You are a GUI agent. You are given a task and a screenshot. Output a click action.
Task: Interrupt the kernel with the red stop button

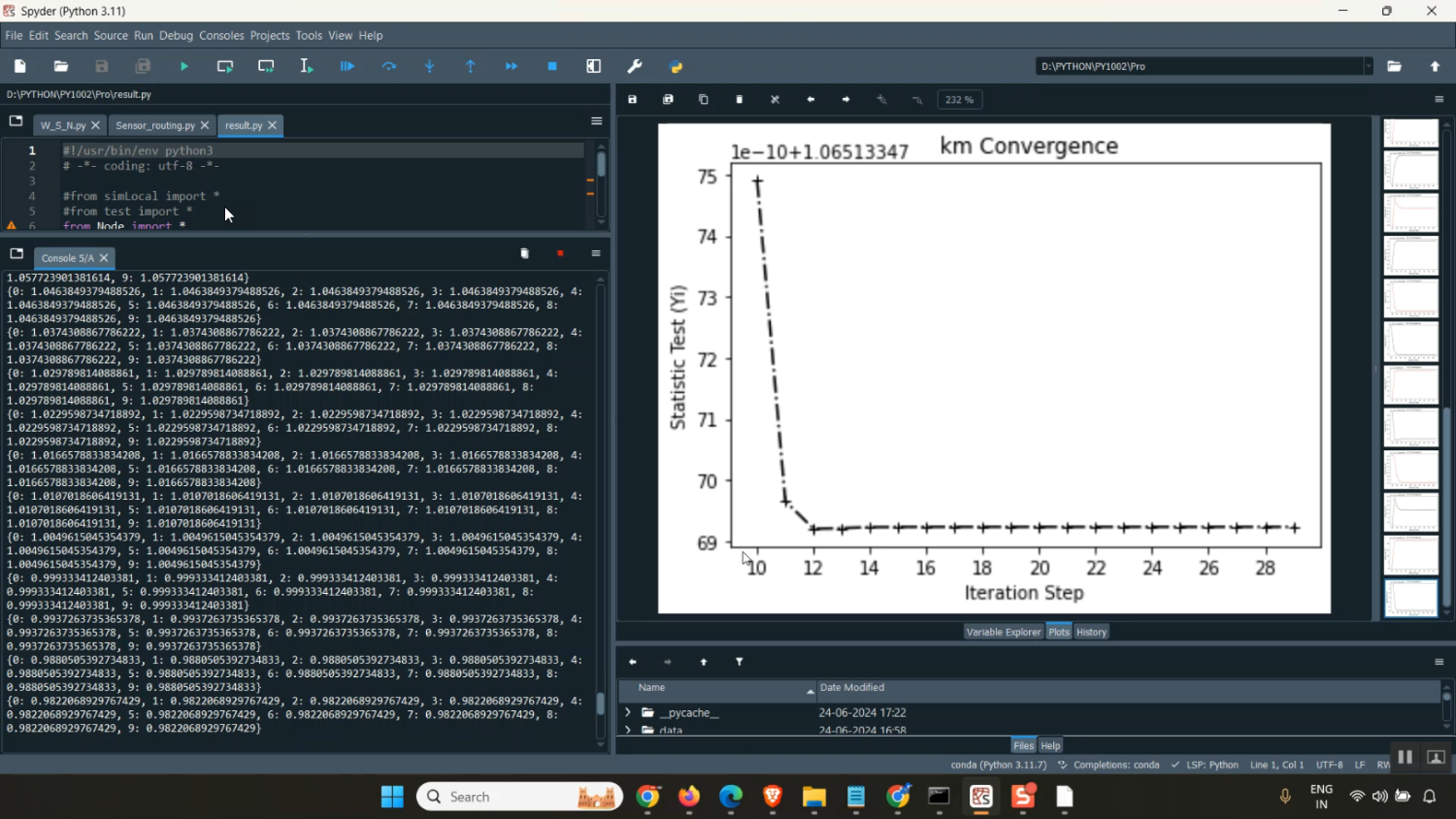click(560, 254)
